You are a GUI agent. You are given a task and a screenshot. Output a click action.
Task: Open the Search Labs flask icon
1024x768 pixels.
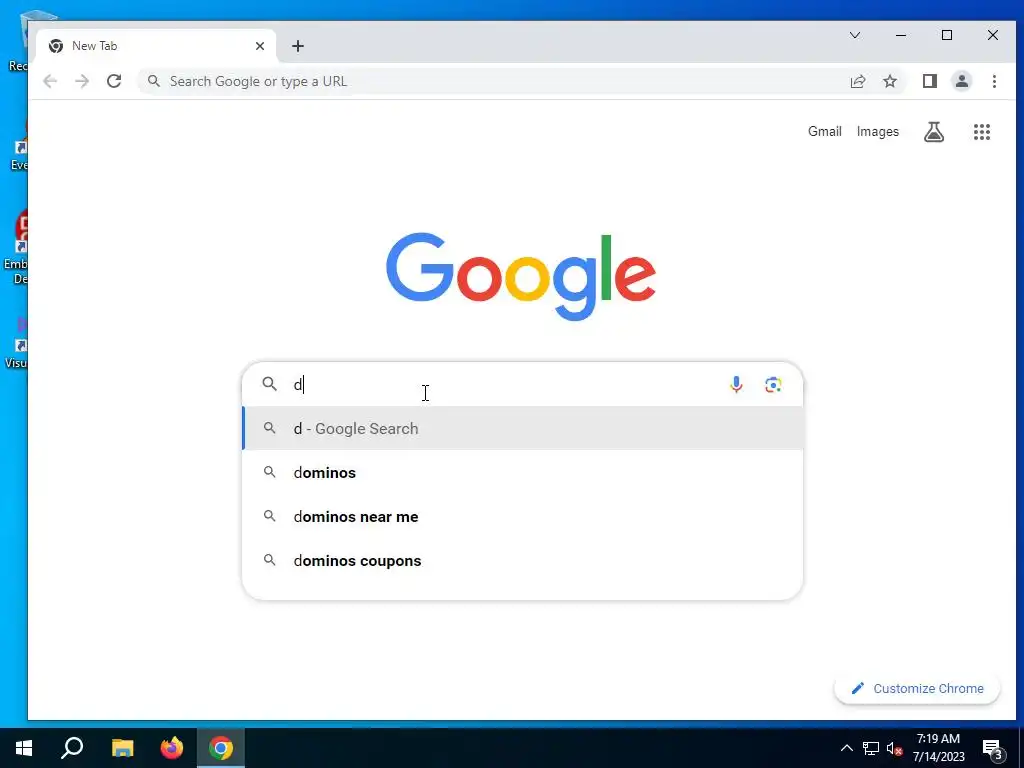click(934, 132)
